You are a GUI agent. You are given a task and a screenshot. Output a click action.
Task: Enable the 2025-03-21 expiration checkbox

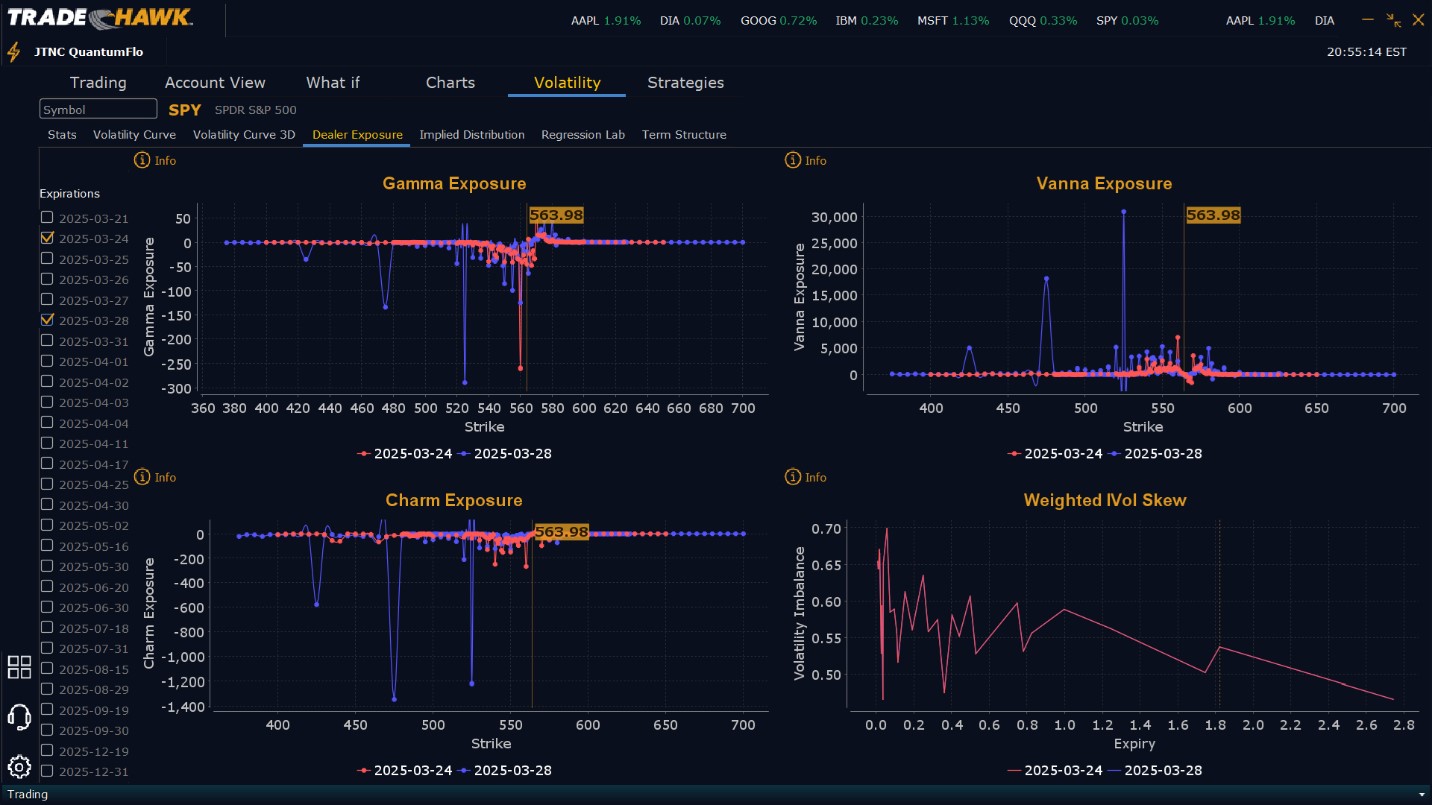47,218
